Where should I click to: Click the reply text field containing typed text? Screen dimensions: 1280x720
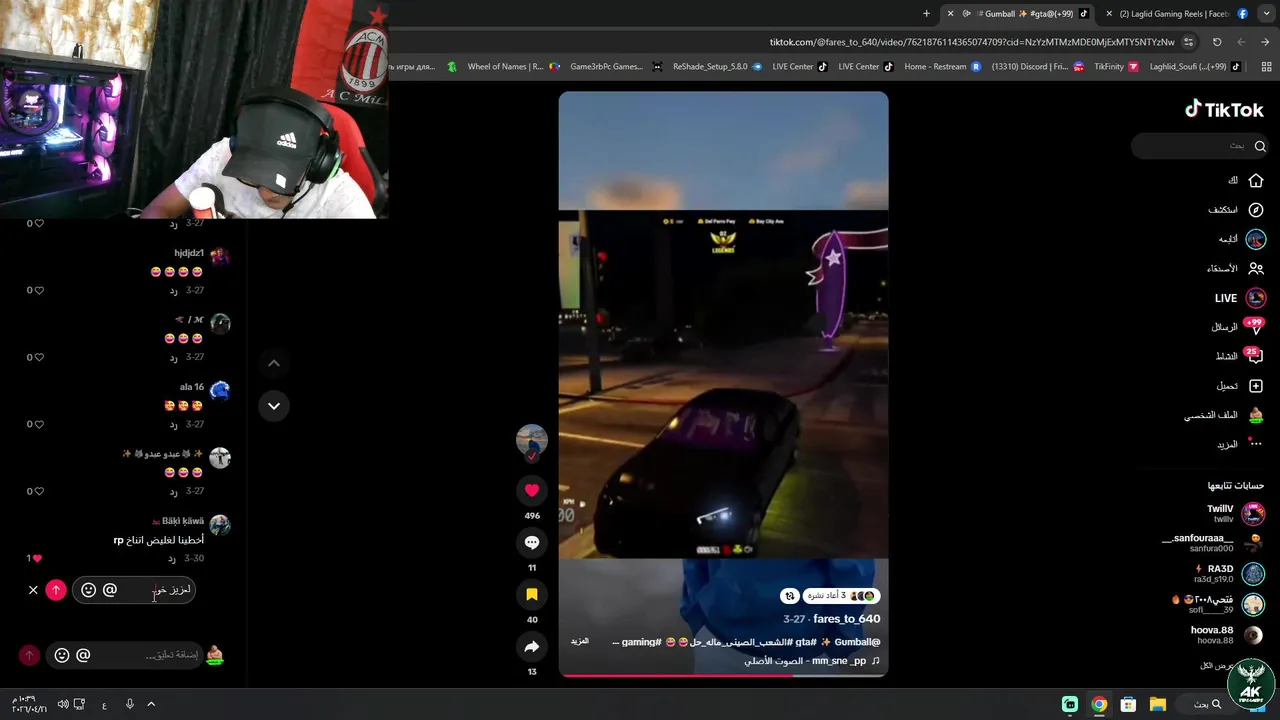tap(134, 590)
